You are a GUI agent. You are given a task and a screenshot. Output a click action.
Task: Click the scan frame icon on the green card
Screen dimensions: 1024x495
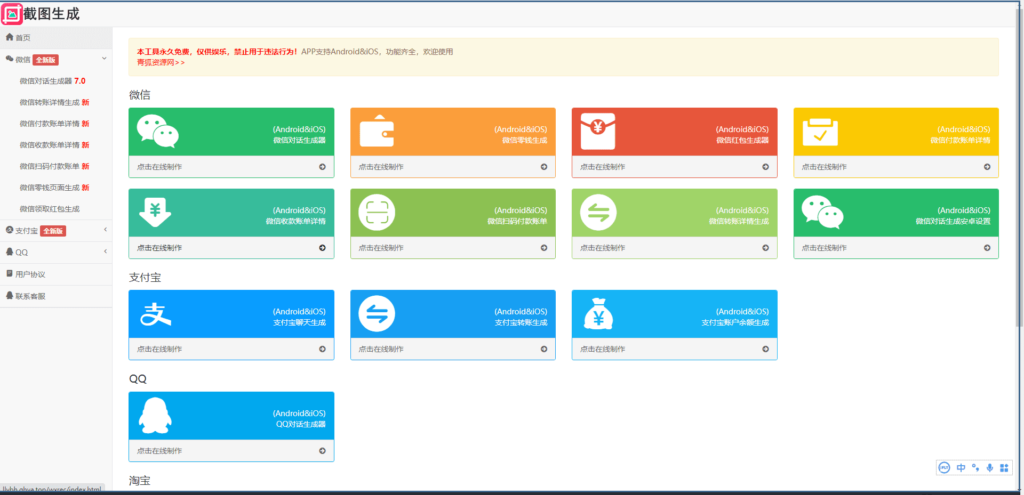pos(379,212)
